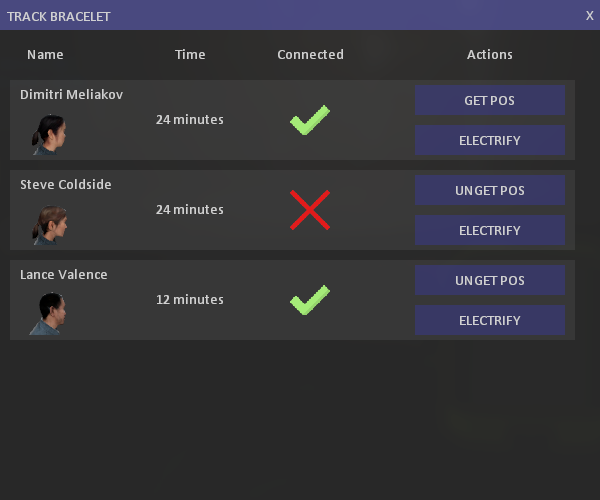This screenshot has height=500, width=600.
Task: Click Dimitri Meliakov's green connected checkmark
Action: pos(310,120)
